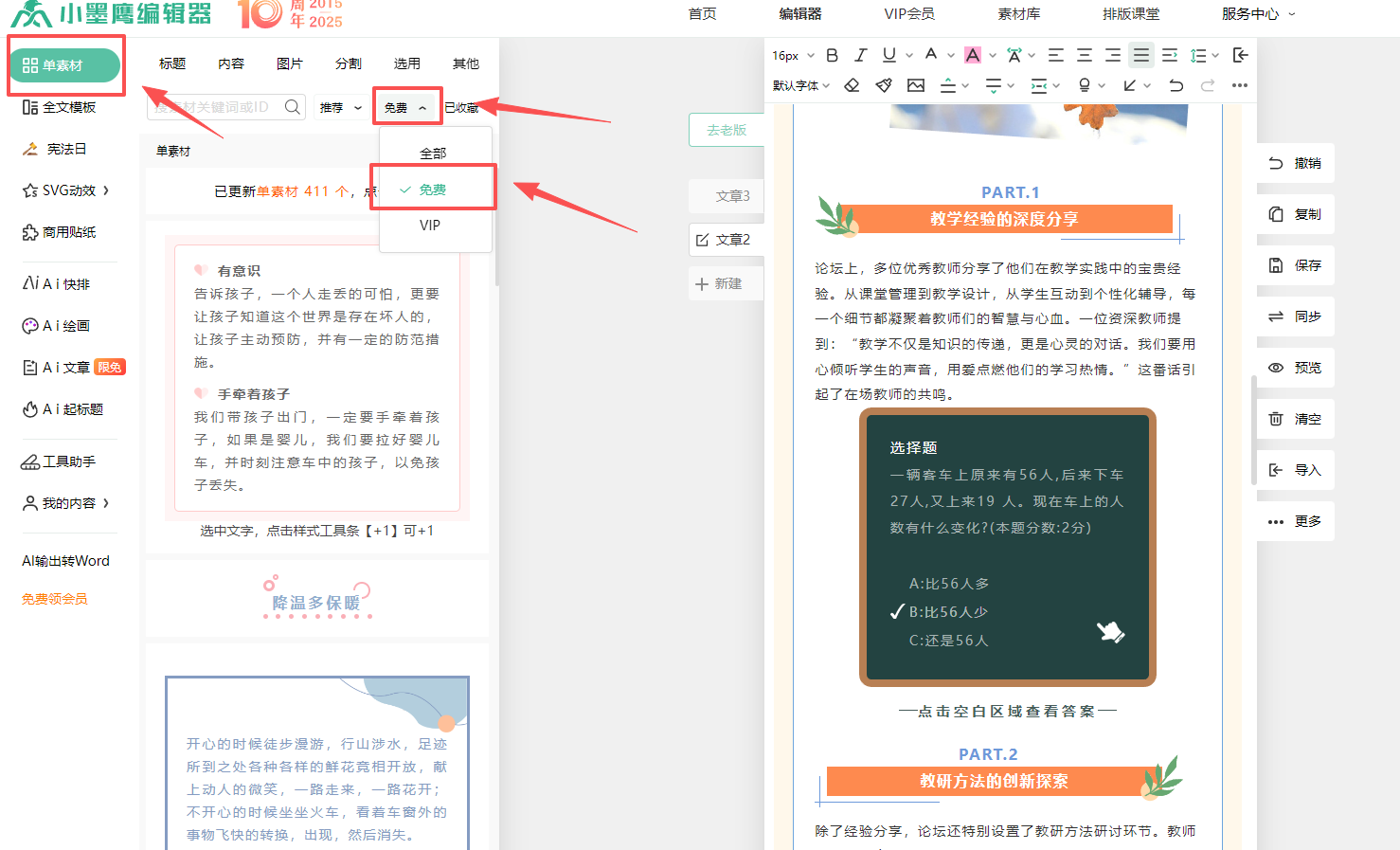Viewport: 1400px width, 850px height.
Task: Switch to the 图片 material tab
Action: [290, 63]
